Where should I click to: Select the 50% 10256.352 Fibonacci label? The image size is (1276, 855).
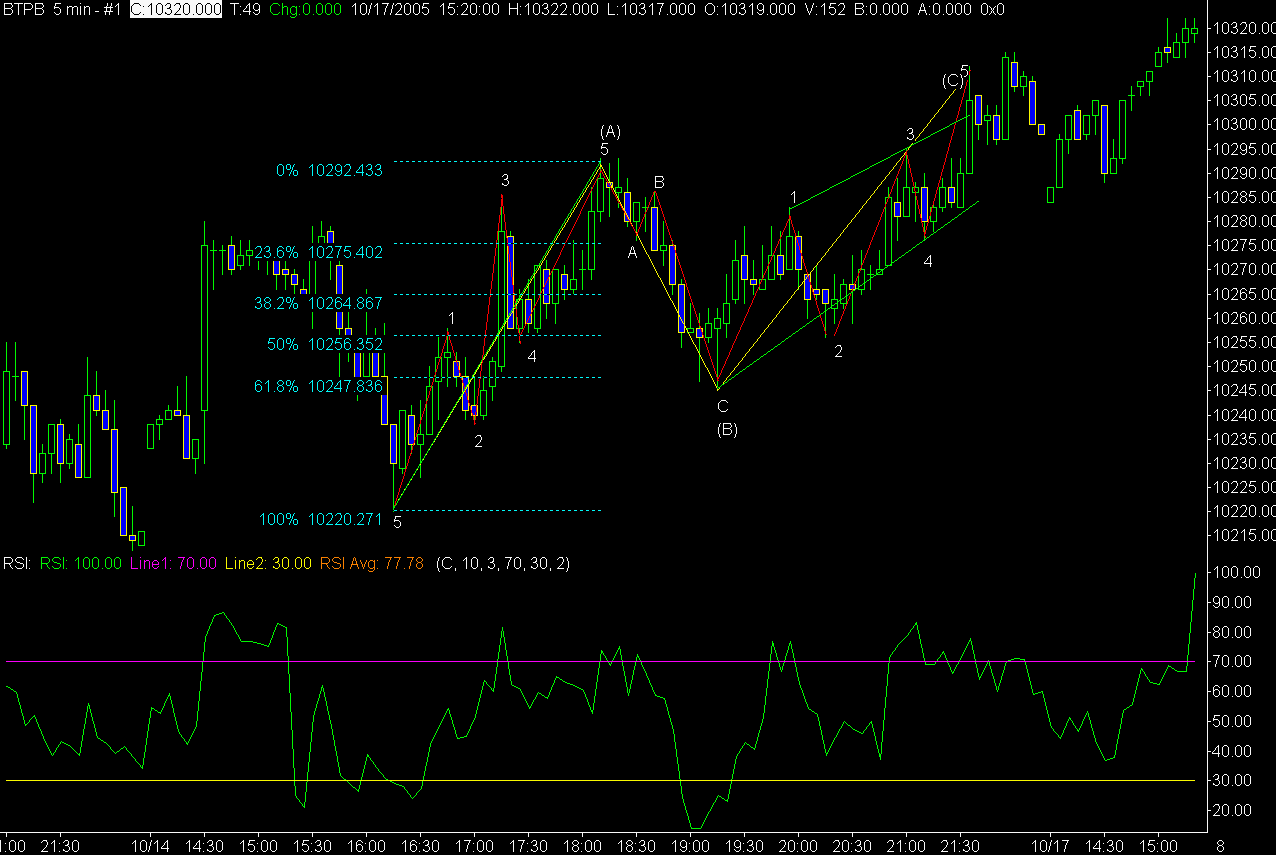pyautogui.click(x=325, y=344)
